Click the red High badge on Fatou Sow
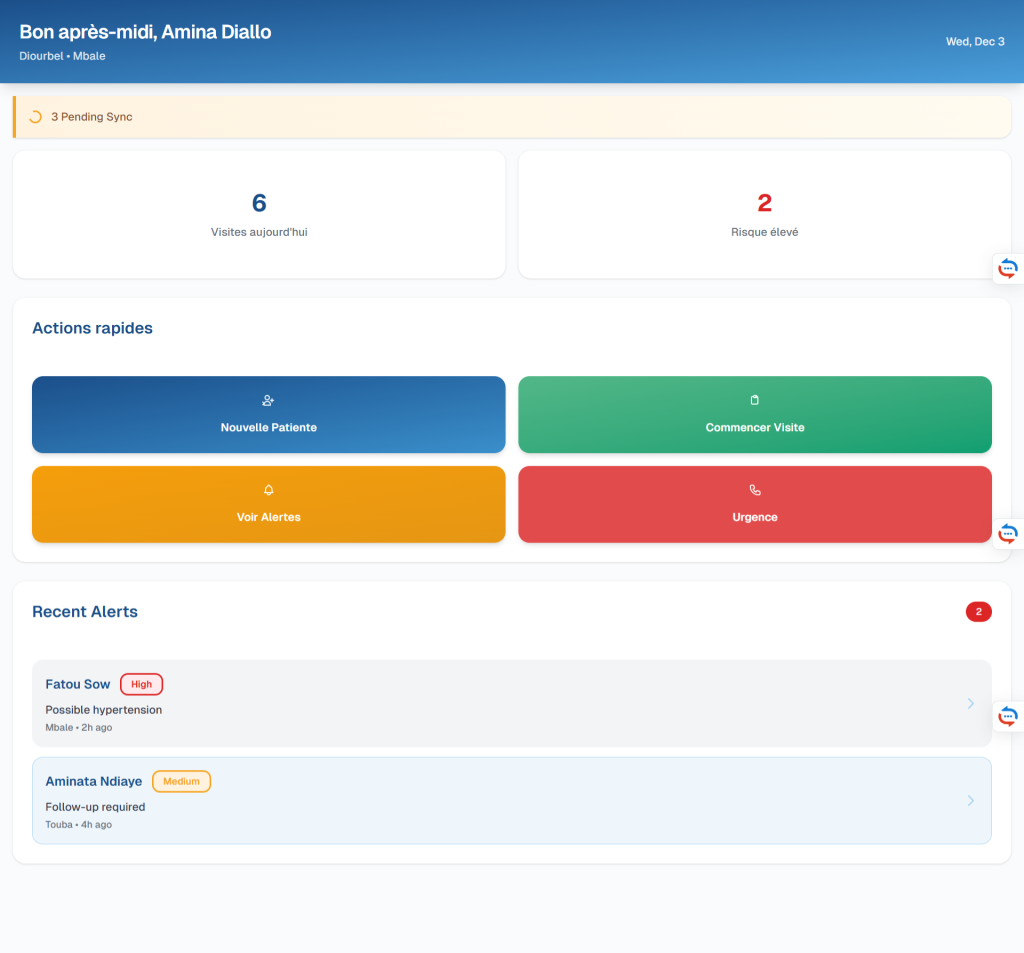1024x953 pixels. pos(141,685)
